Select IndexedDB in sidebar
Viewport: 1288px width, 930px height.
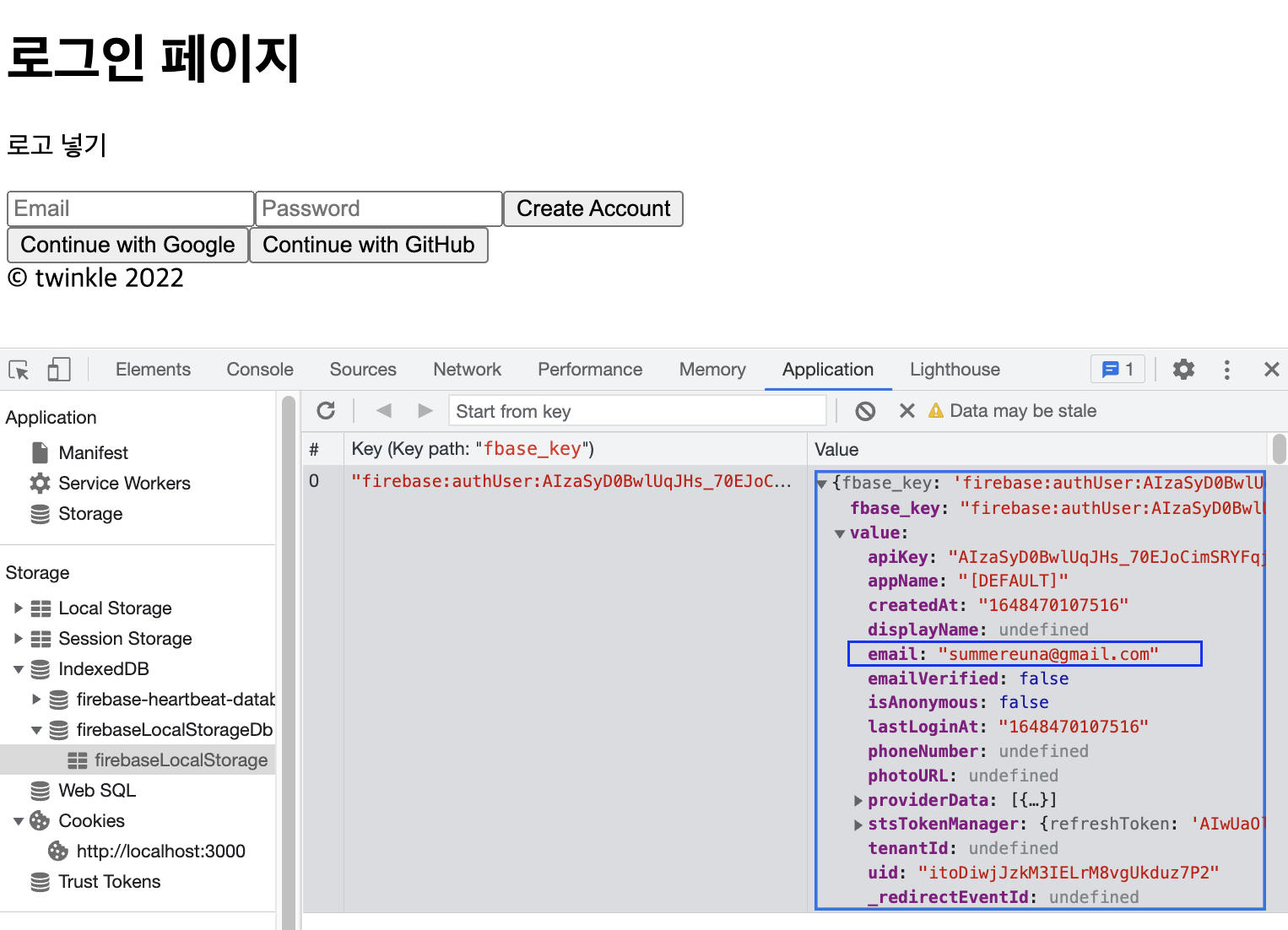pyautogui.click(x=103, y=669)
